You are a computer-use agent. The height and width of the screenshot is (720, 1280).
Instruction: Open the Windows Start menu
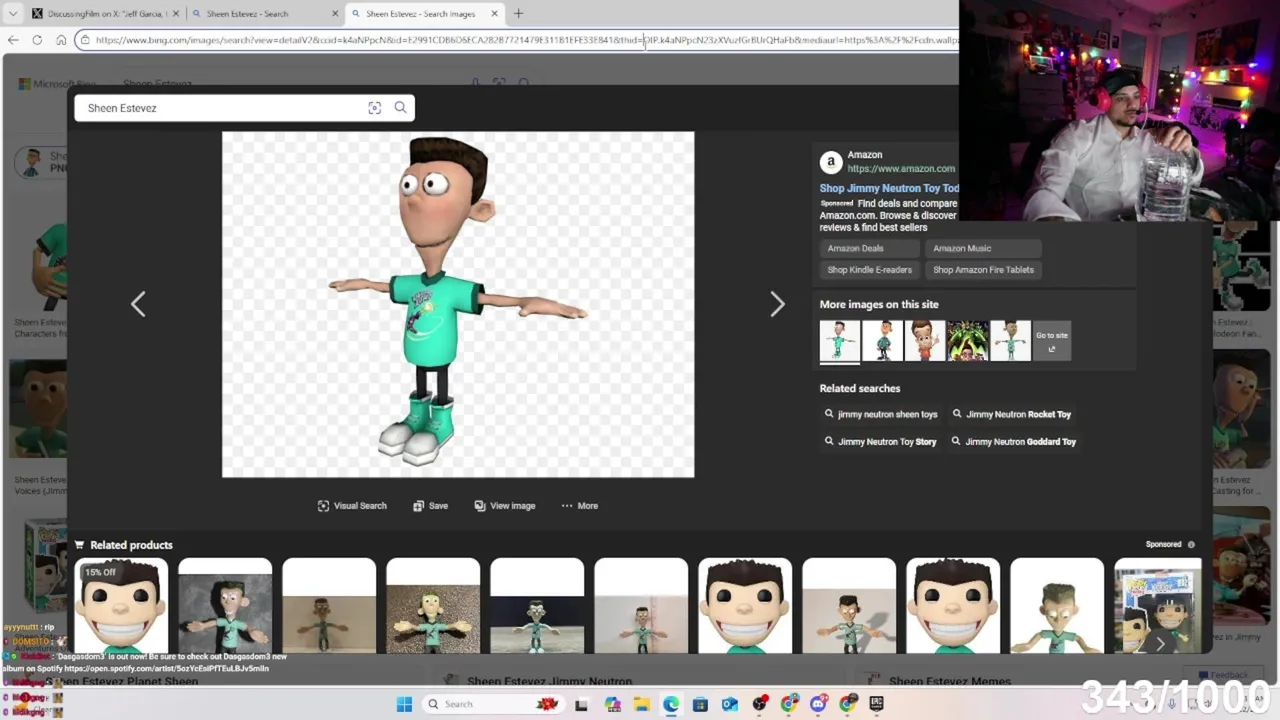pos(404,704)
